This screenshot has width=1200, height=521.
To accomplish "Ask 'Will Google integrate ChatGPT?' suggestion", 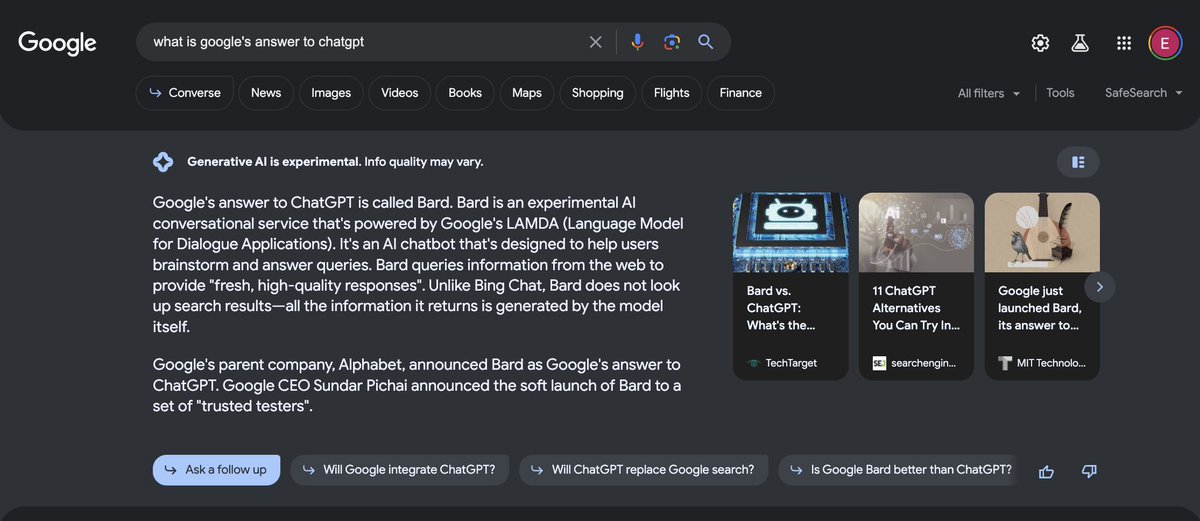I will tap(400, 470).
